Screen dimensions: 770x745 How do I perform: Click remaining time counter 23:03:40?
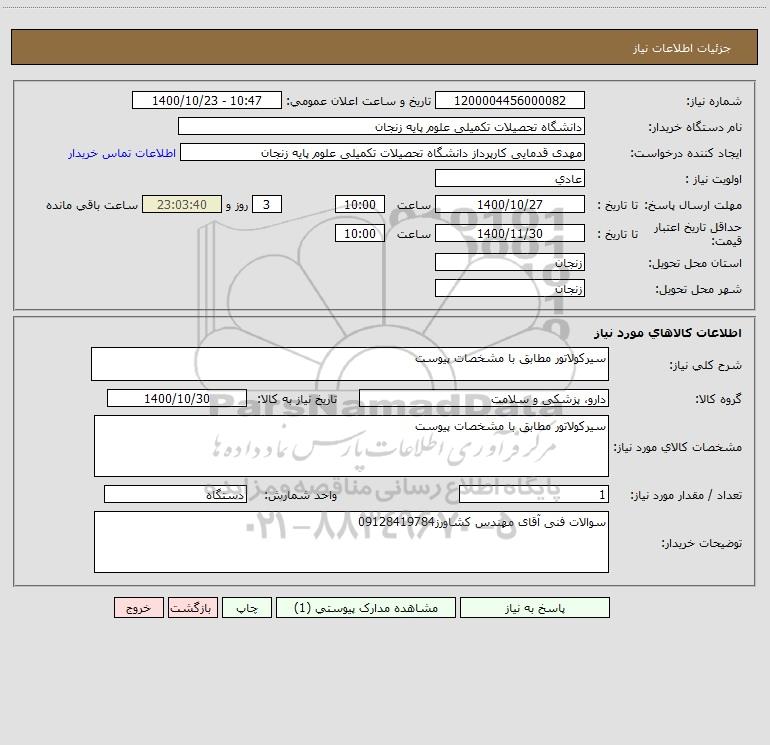coord(182,204)
